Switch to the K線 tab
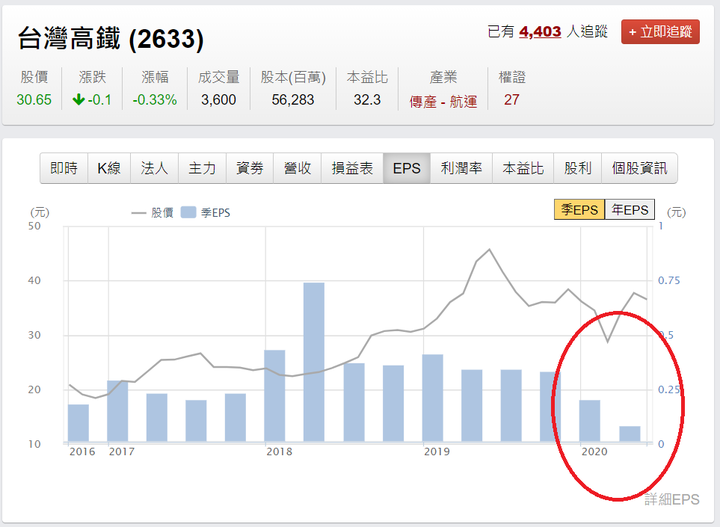 tap(109, 168)
